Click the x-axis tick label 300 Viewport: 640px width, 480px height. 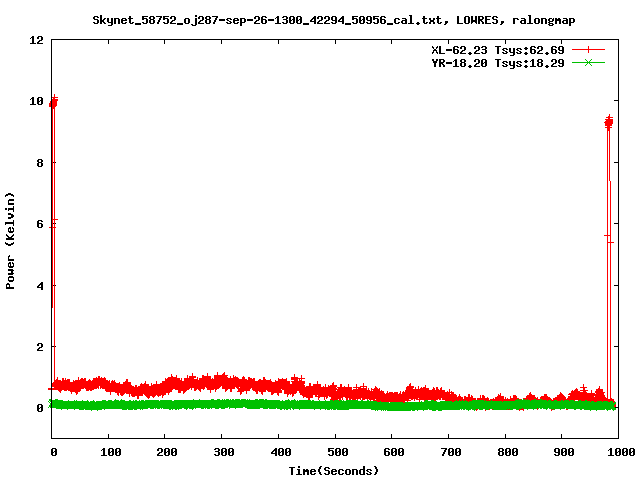point(224,452)
